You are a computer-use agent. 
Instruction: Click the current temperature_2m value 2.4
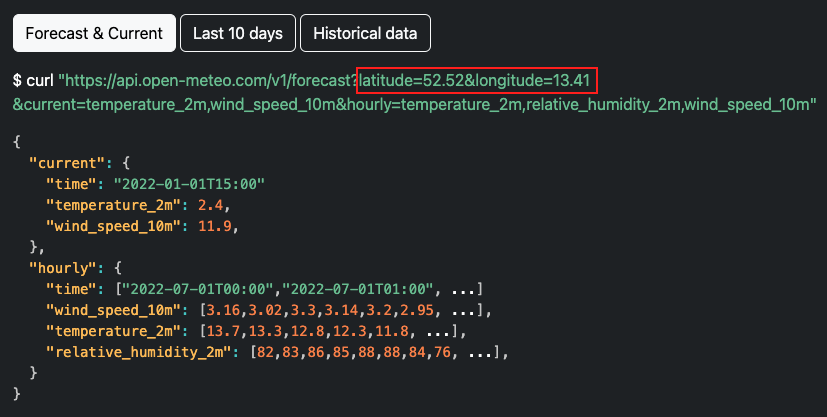(x=210, y=205)
